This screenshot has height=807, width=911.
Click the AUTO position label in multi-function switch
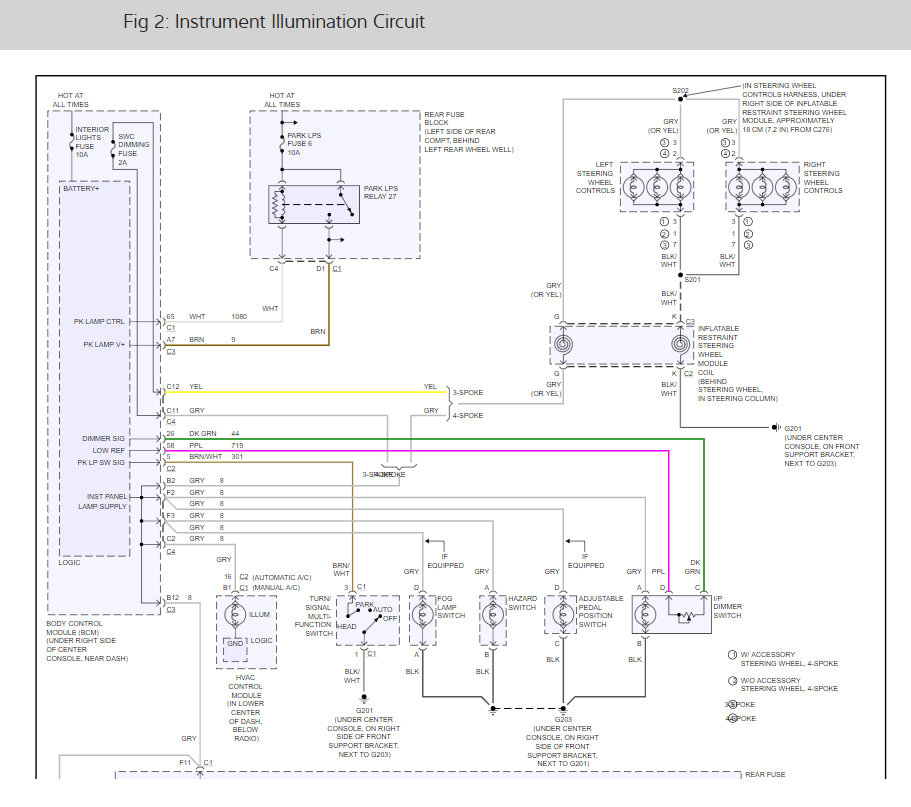pos(382,609)
